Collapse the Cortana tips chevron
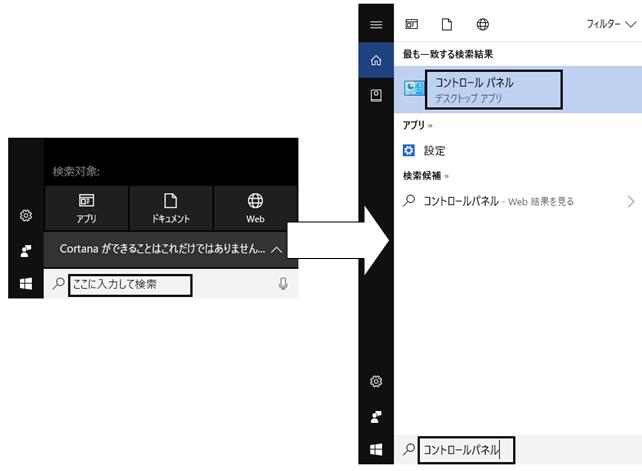 pyautogui.click(x=277, y=249)
